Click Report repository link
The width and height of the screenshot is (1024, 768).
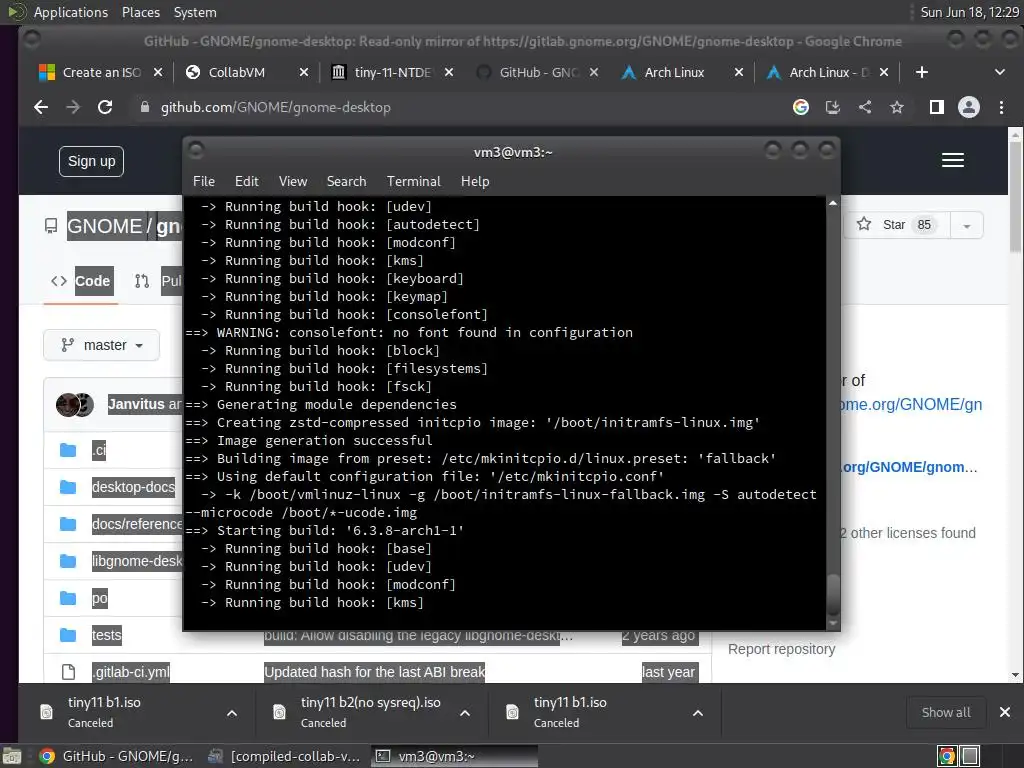781,649
